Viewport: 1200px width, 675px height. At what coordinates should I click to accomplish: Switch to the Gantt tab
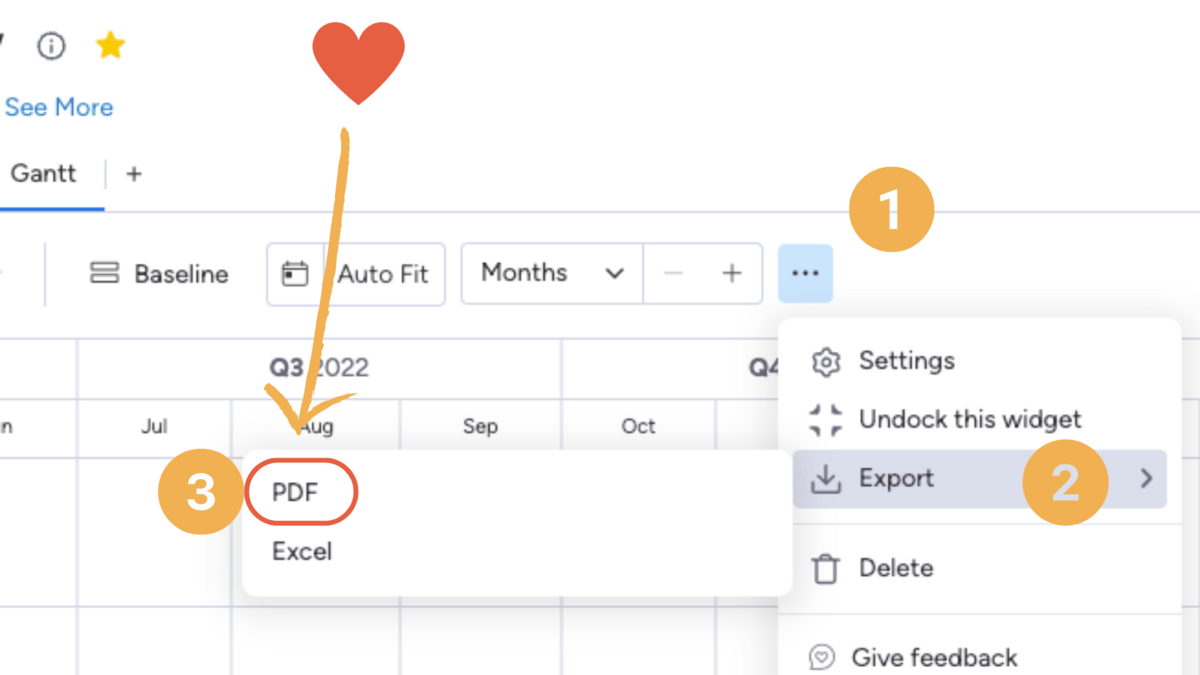tap(43, 173)
